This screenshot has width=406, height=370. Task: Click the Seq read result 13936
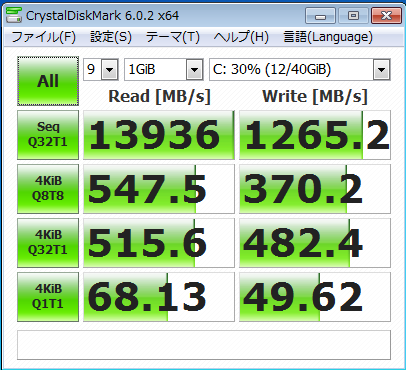[159, 135]
